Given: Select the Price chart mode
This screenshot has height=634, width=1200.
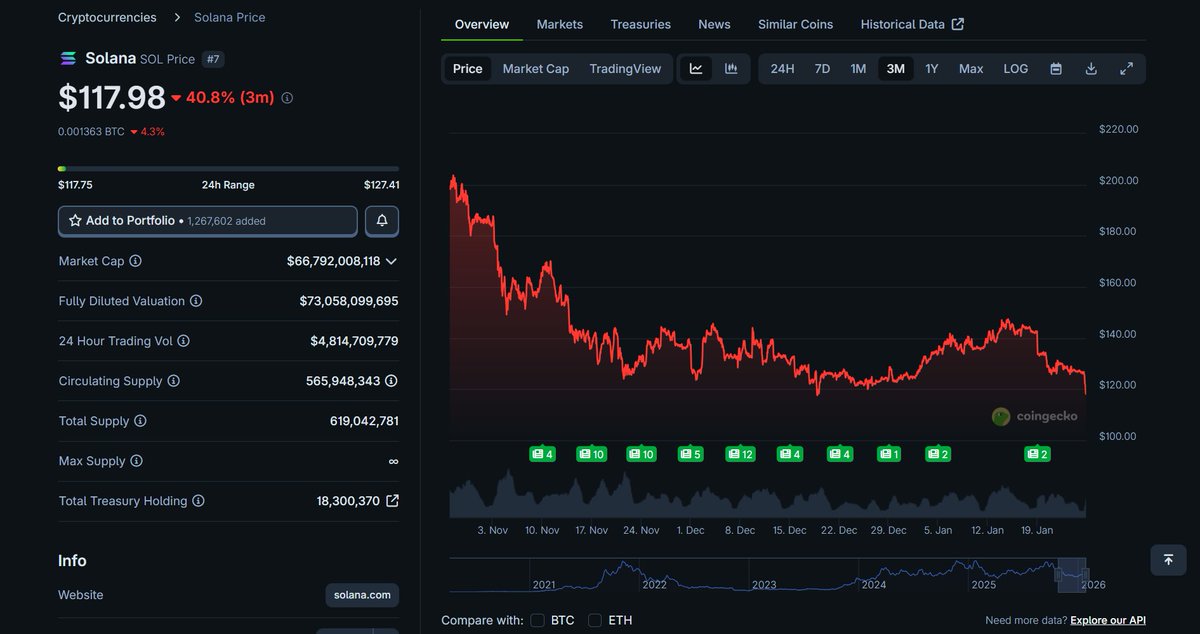Looking at the screenshot, I should click(x=467, y=69).
